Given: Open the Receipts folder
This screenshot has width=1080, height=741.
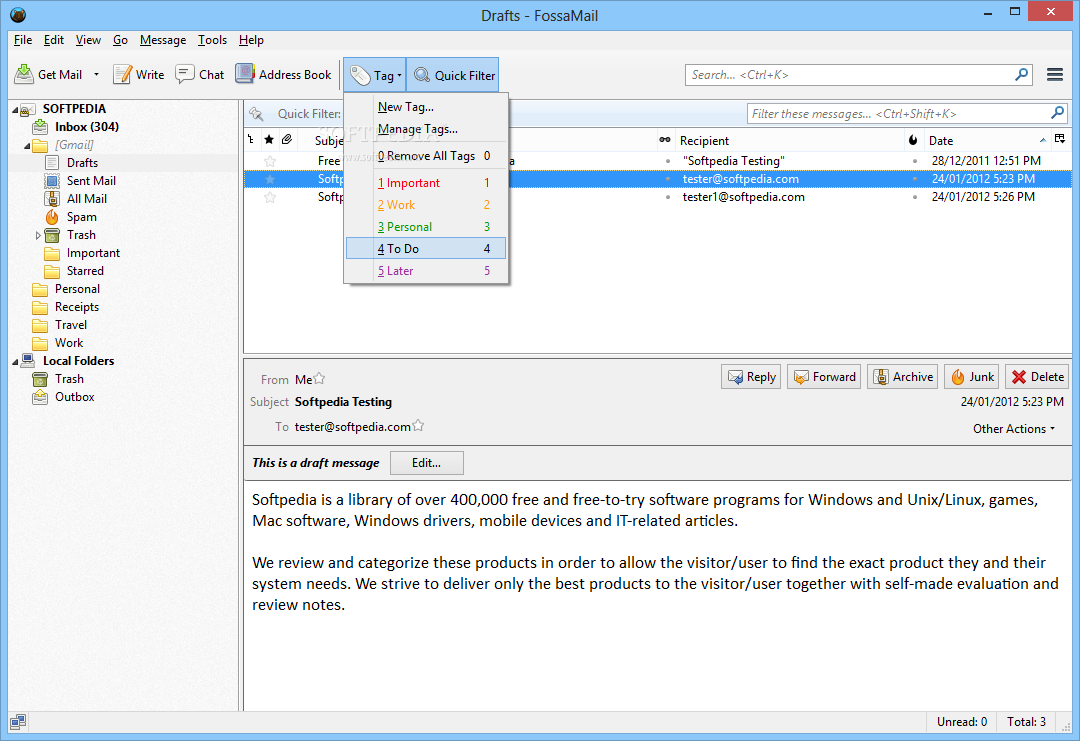Looking at the screenshot, I should [x=76, y=306].
